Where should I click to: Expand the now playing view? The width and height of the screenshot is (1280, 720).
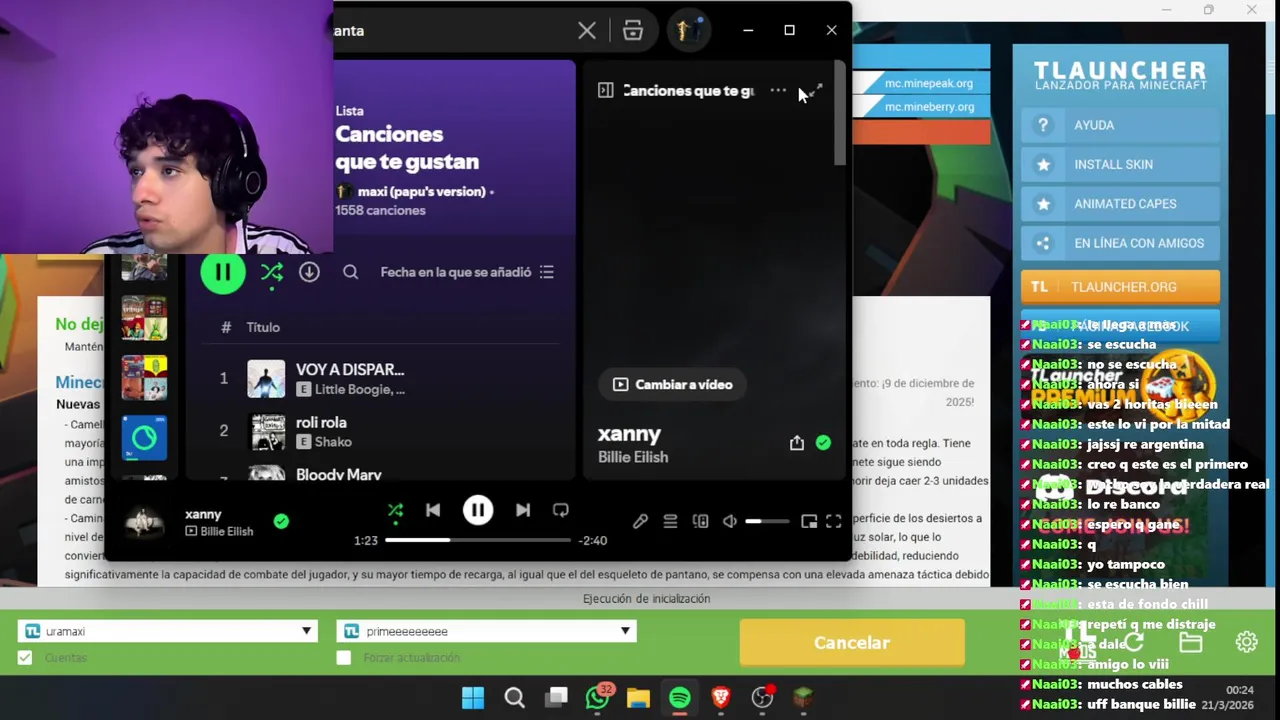tap(815, 91)
